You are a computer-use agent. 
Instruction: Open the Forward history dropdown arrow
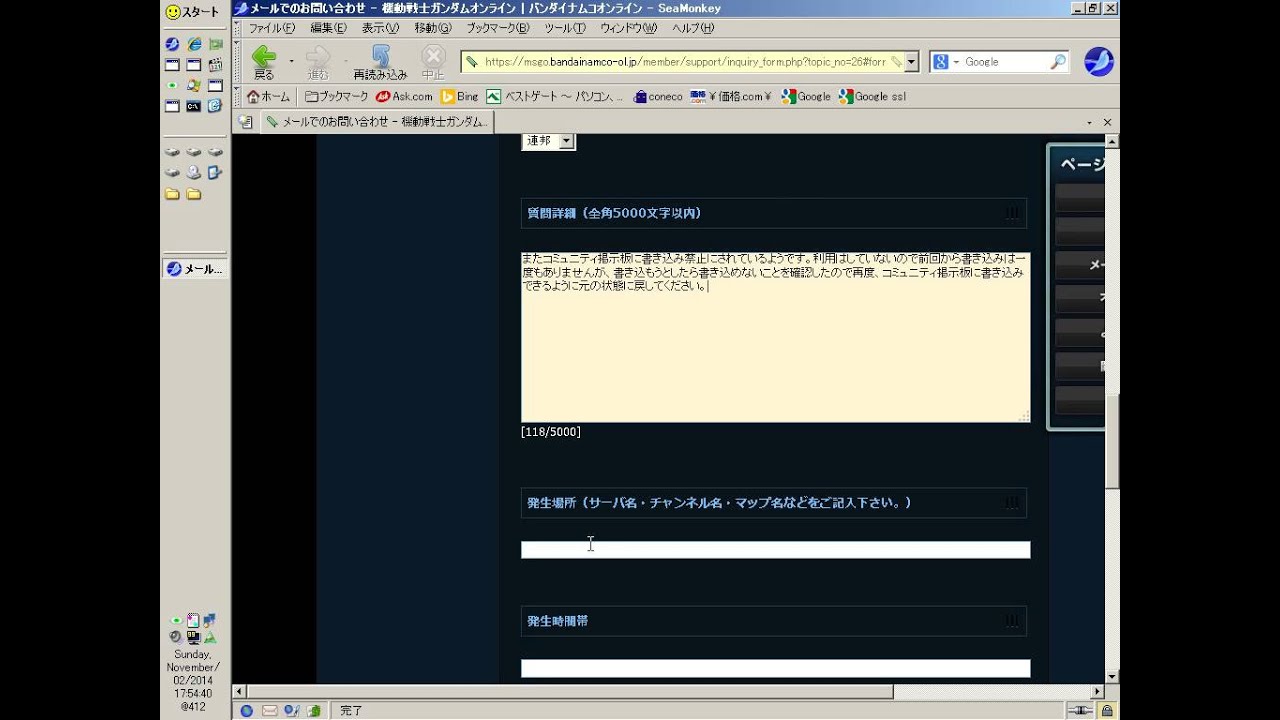[344, 62]
